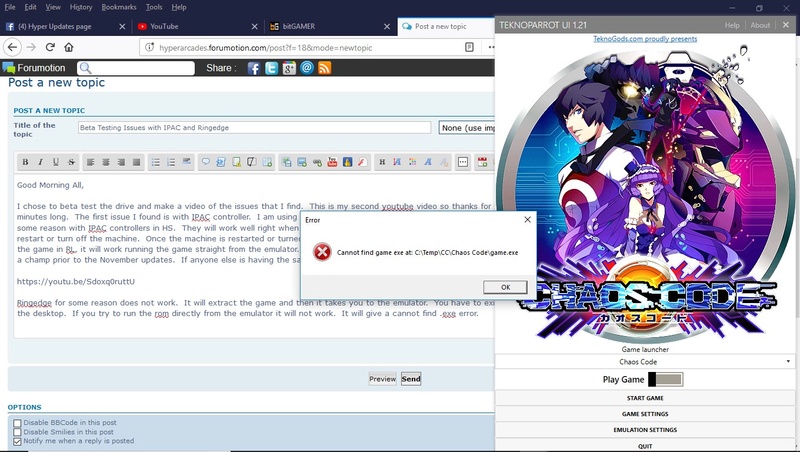Open the None topic icon dropdown
Viewport: 800px width, 452px height.
467,128
